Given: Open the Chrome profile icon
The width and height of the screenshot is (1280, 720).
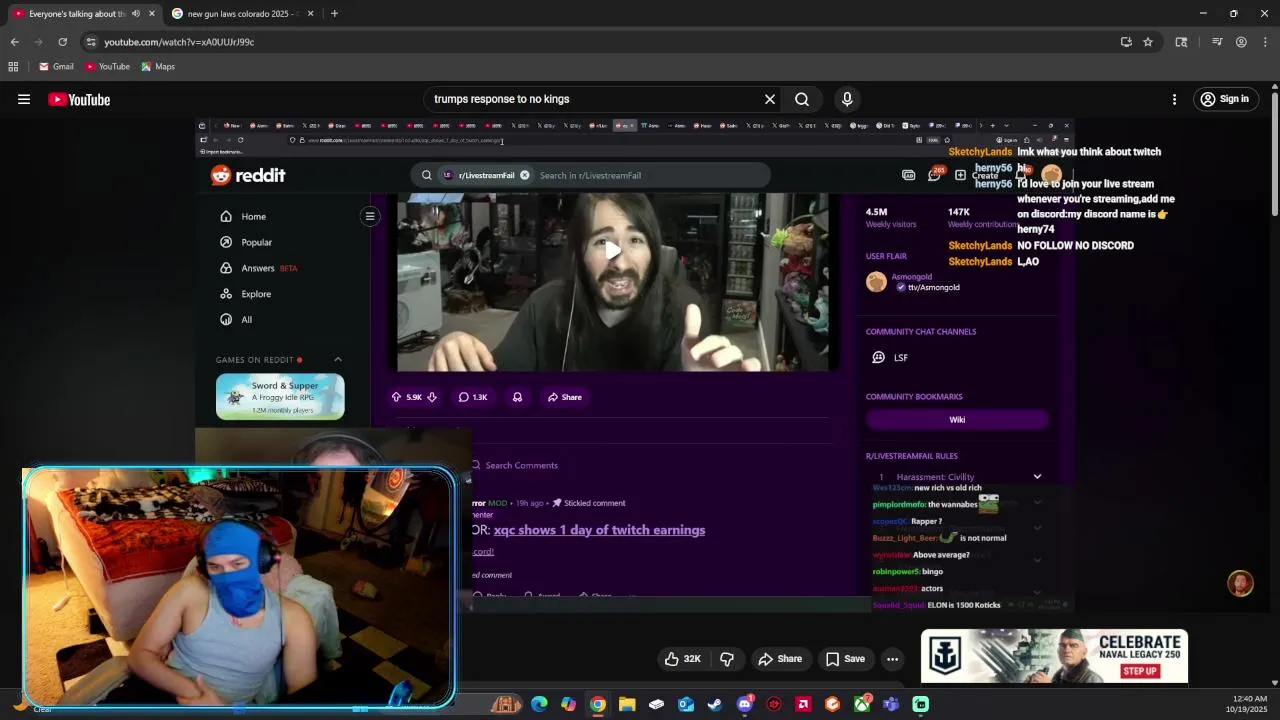Looking at the screenshot, I should coord(1241,42).
